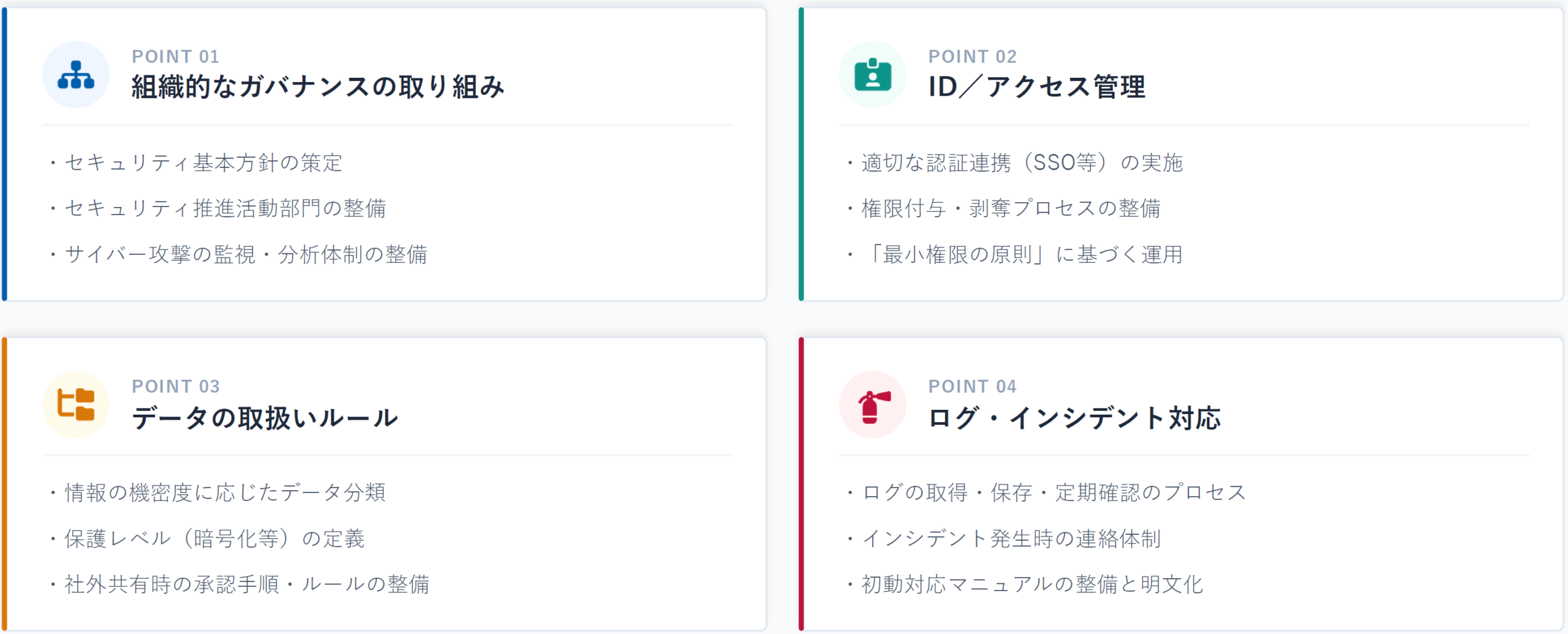1568x634 pixels.
Task: Click the POINT 02 label
Action: click(x=973, y=56)
